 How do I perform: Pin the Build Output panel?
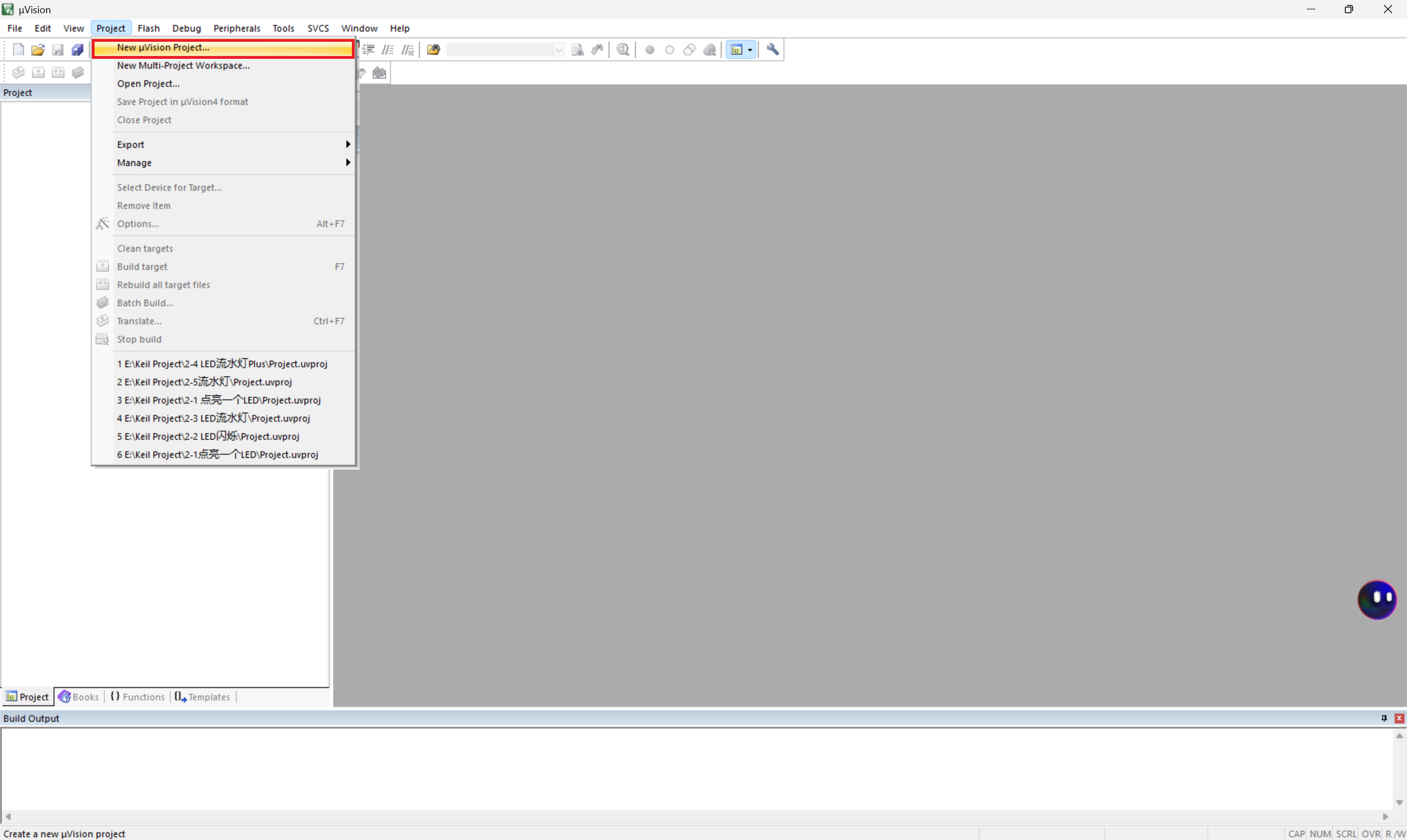[x=1384, y=718]
